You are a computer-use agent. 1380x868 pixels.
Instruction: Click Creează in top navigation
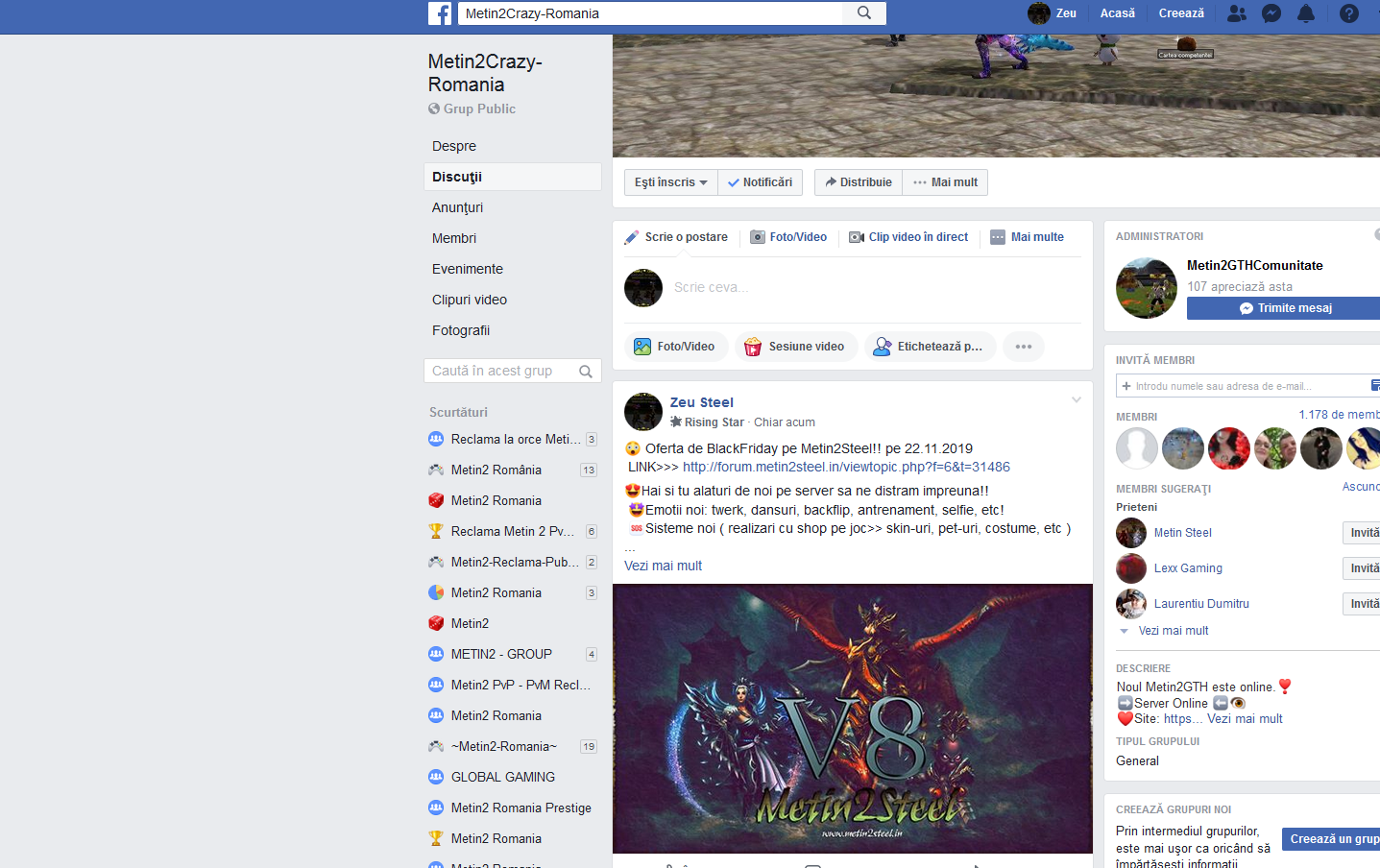pos(1181,13)
